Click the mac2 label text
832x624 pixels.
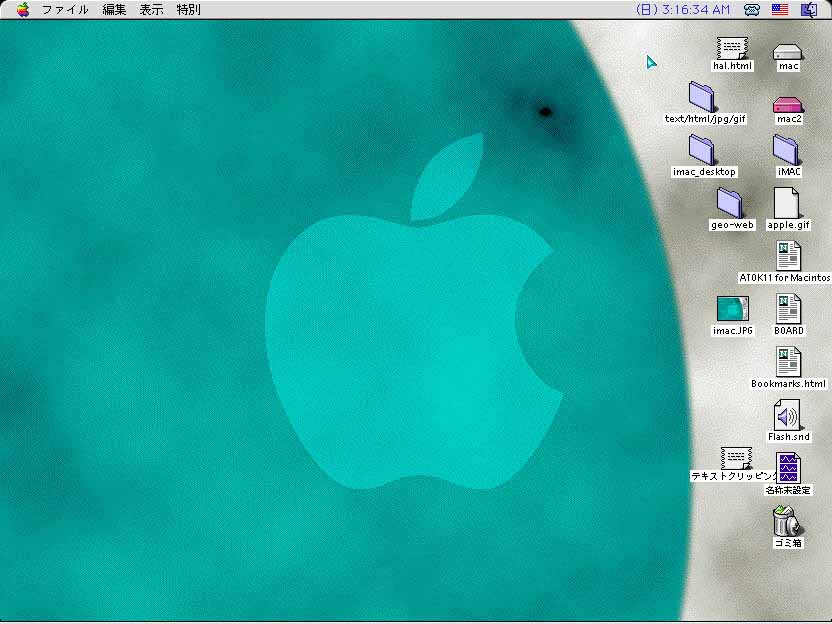point(788,119)
